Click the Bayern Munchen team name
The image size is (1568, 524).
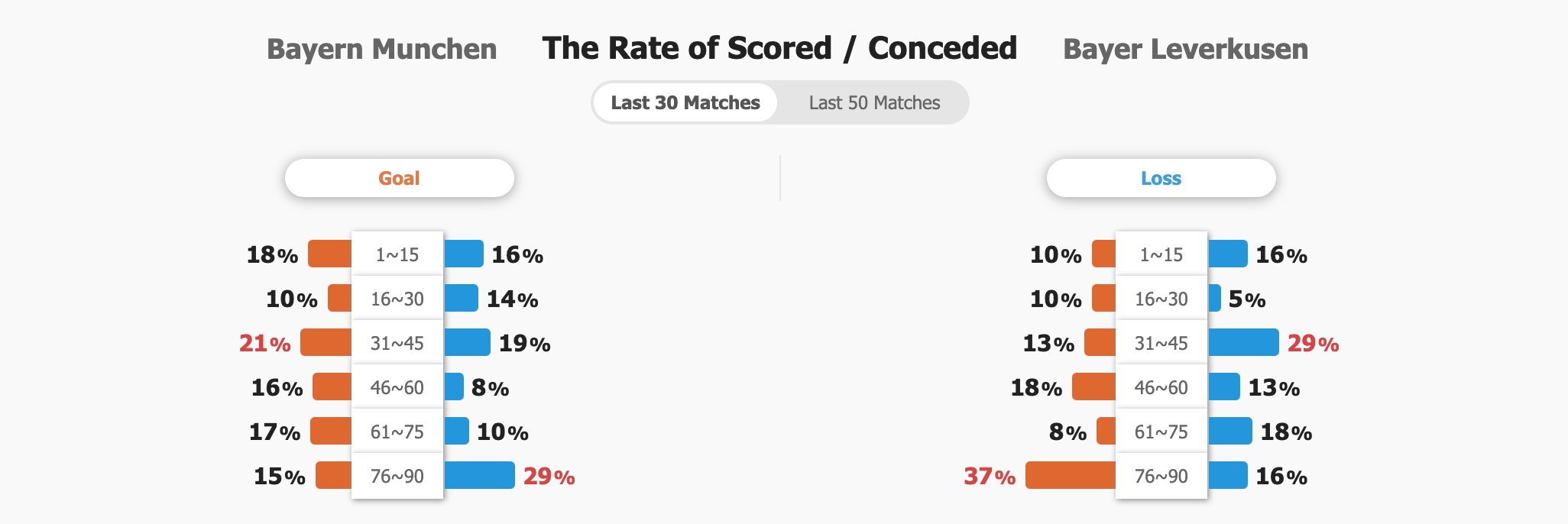coord(381,49)
